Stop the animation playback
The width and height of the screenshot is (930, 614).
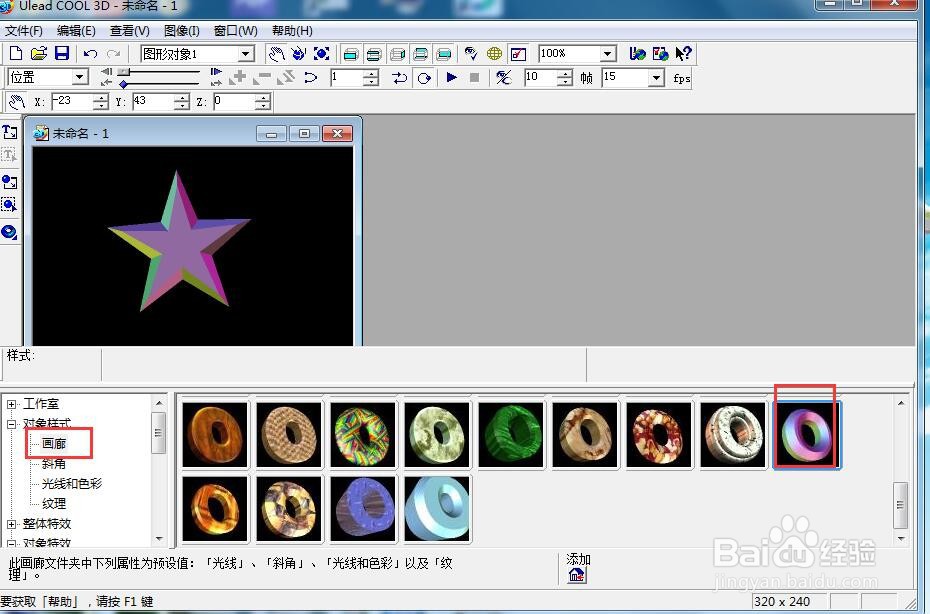(x=474, y=77)
